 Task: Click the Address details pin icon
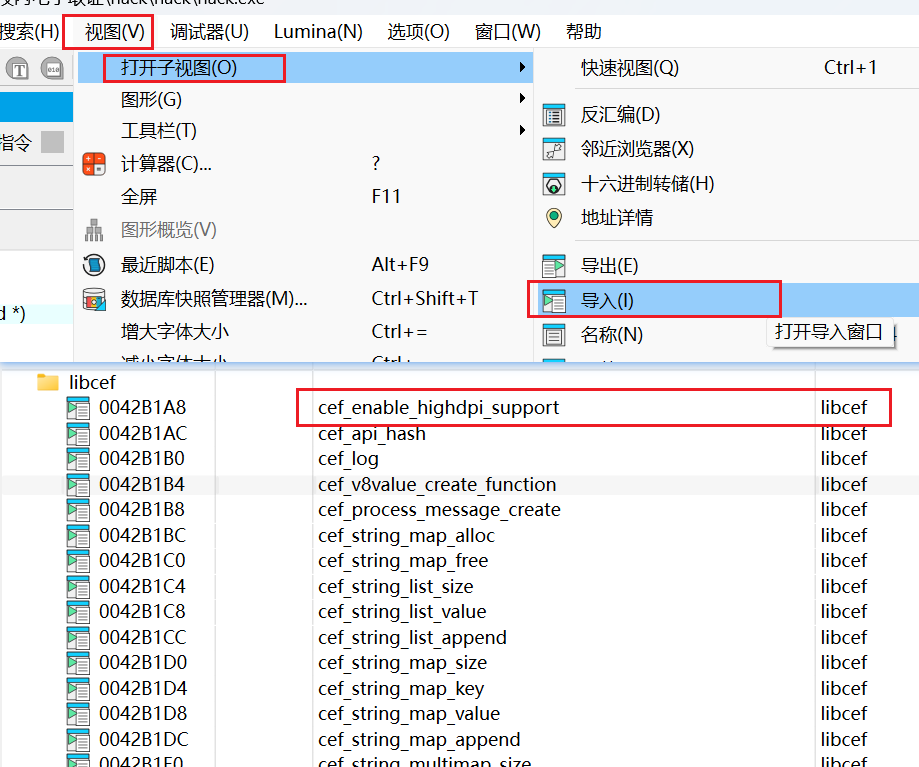pyautogui.click(x=553, y=218)
